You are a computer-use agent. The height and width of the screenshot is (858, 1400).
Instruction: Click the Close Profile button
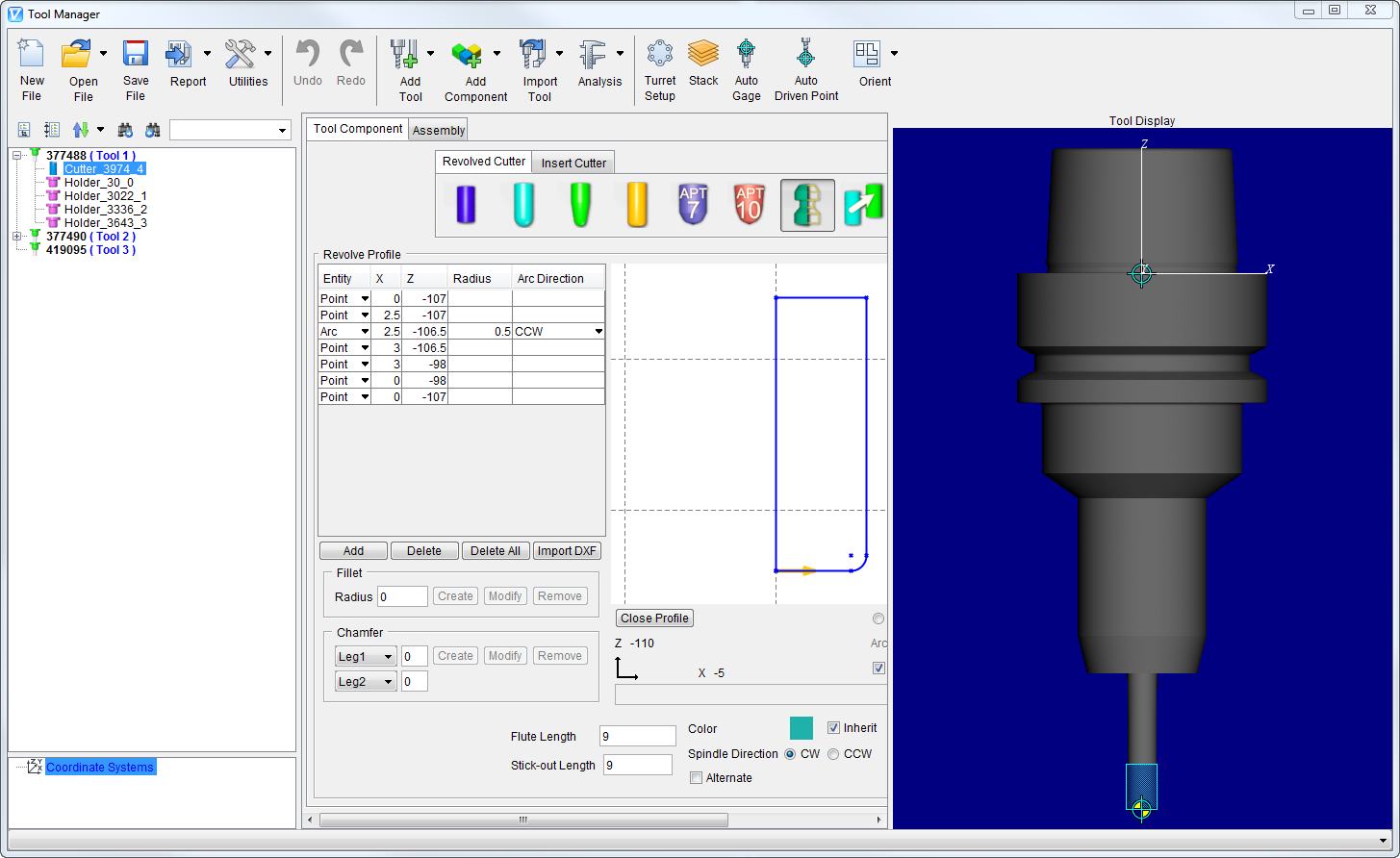[x=653, y=618]
